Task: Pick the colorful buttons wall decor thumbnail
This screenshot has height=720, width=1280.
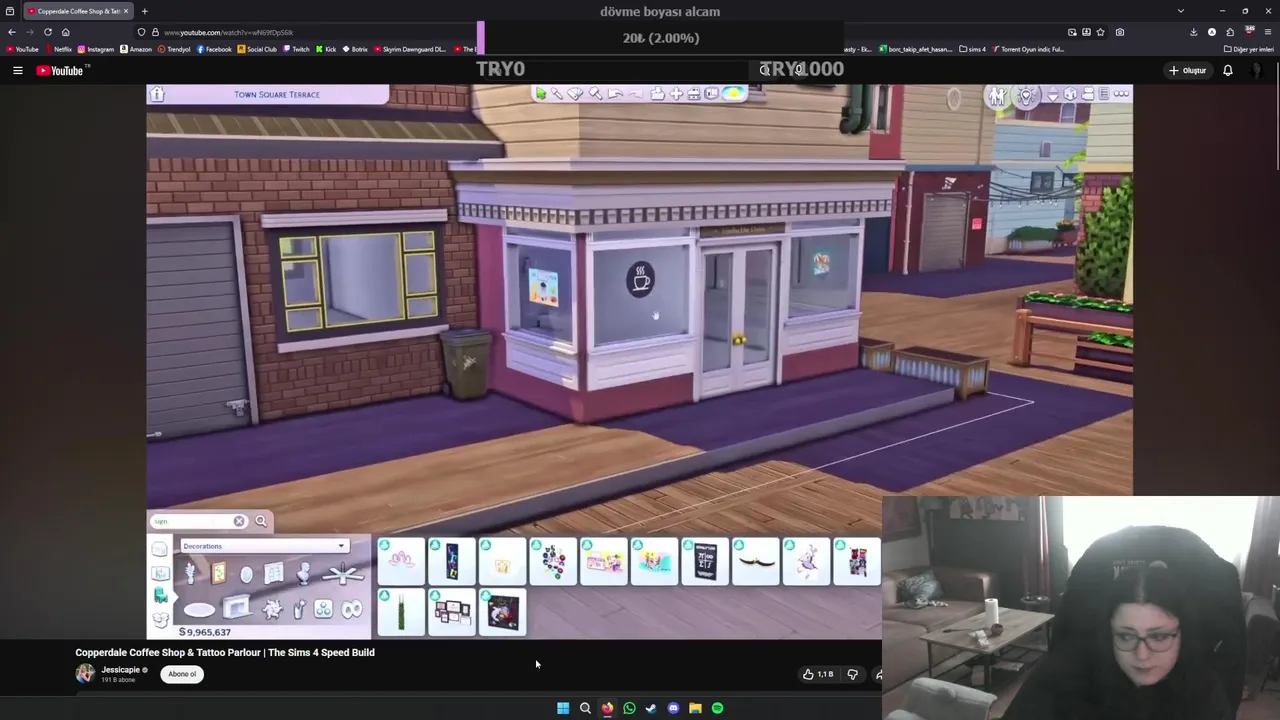Action: 553,560
